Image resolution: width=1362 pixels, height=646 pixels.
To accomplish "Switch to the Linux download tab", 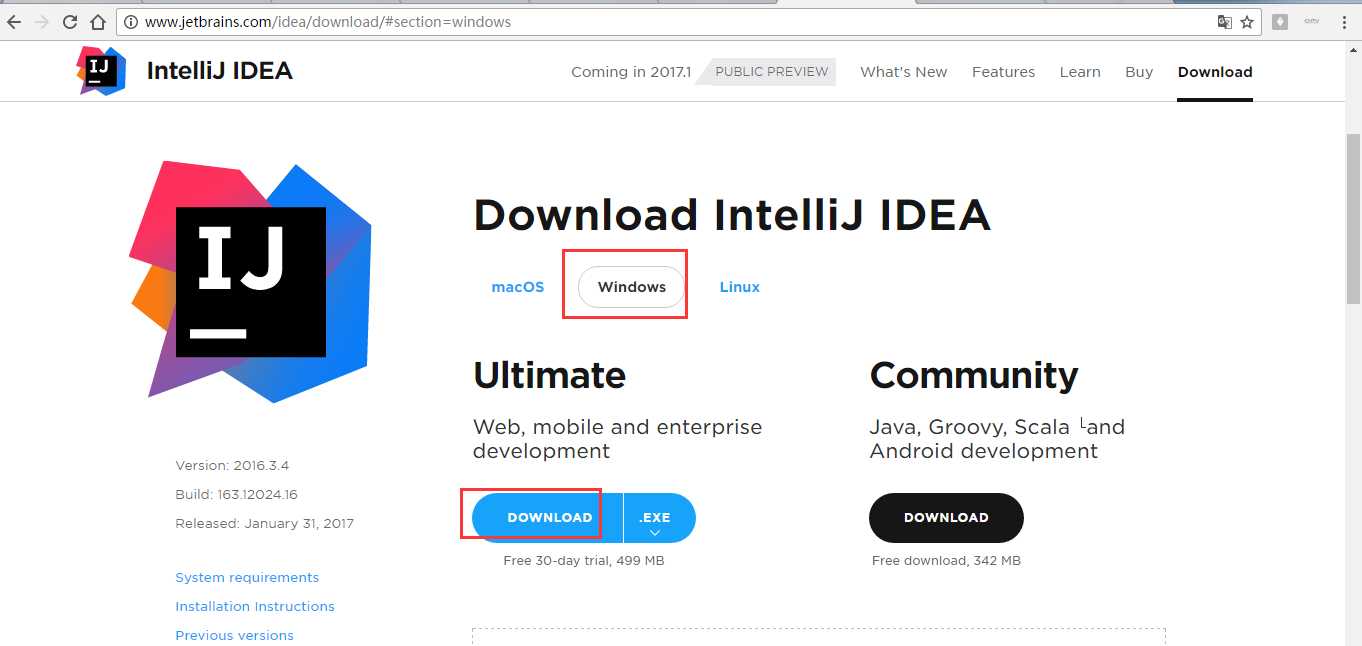I will pyautogui.click(x=740, y=287).
